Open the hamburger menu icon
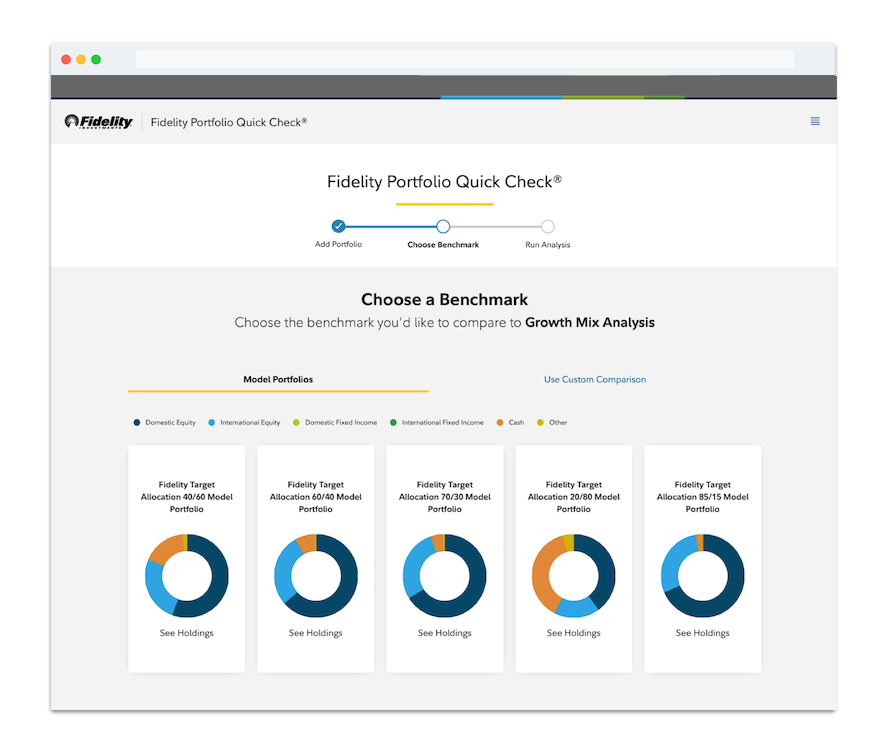Image resolution: width=885 pixels, height=756 pixels. [814, 121]
